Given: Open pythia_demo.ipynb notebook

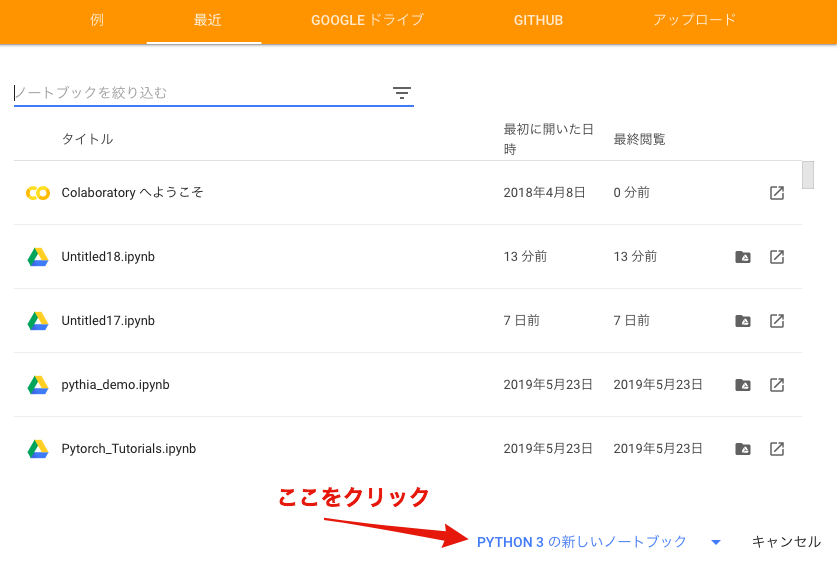Looking at the screenshot, I should tap(115, 385).
